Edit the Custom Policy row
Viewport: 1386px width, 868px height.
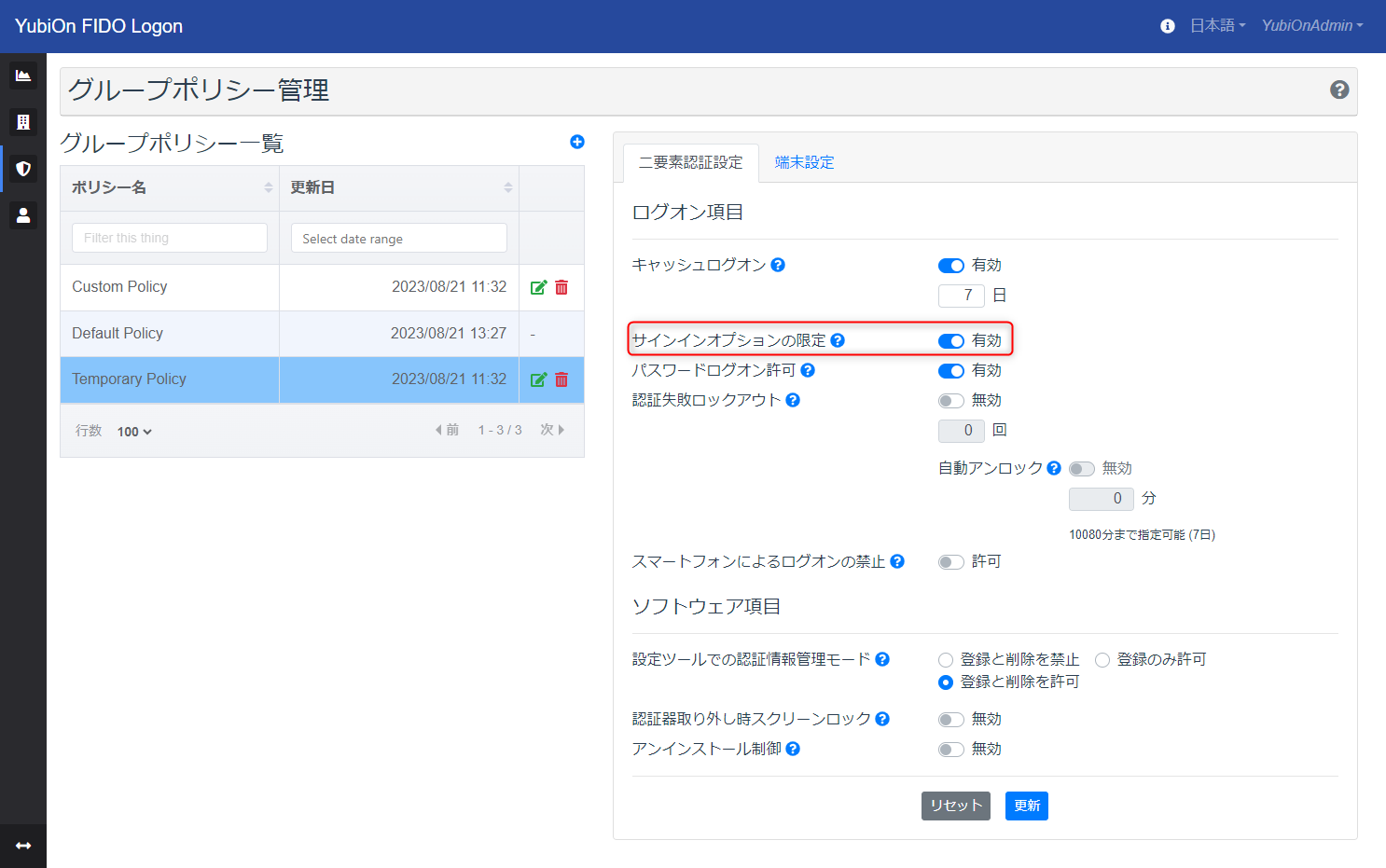pyautogui.click(x=538, y=287)
